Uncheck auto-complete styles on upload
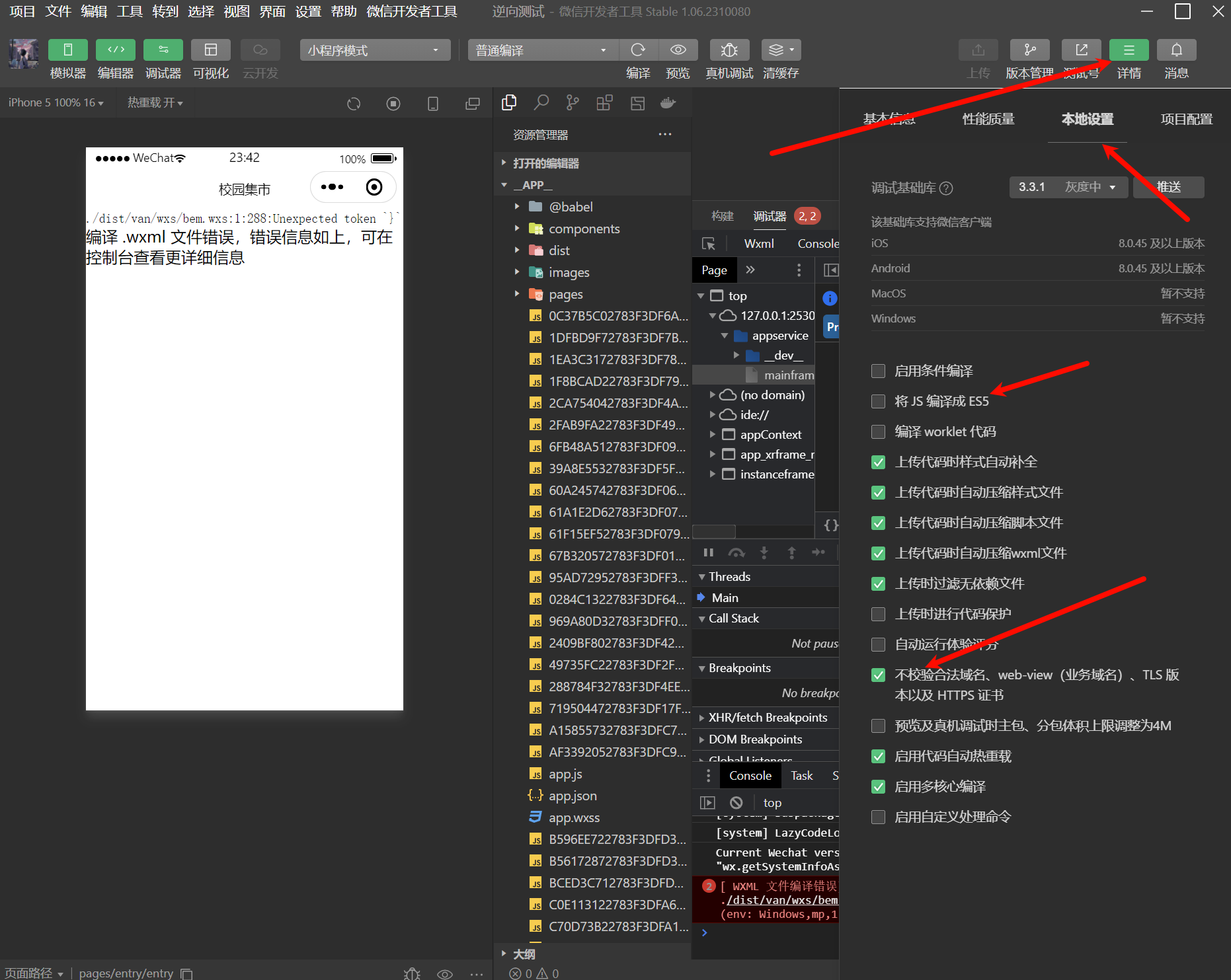The height and width of the screenshot is (980, 1231). (878, 462)
